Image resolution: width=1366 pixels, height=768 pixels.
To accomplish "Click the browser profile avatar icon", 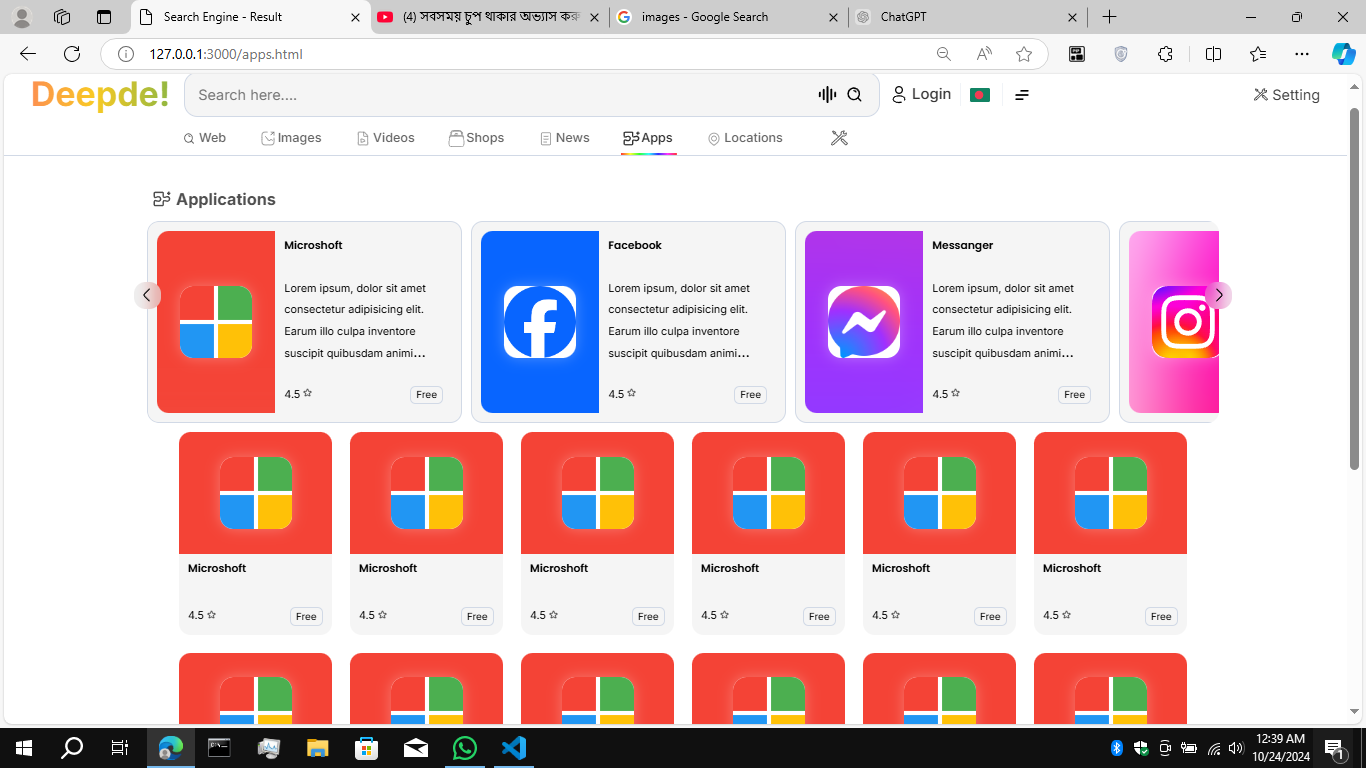I will pyautogui.click(x=22, y=17).
